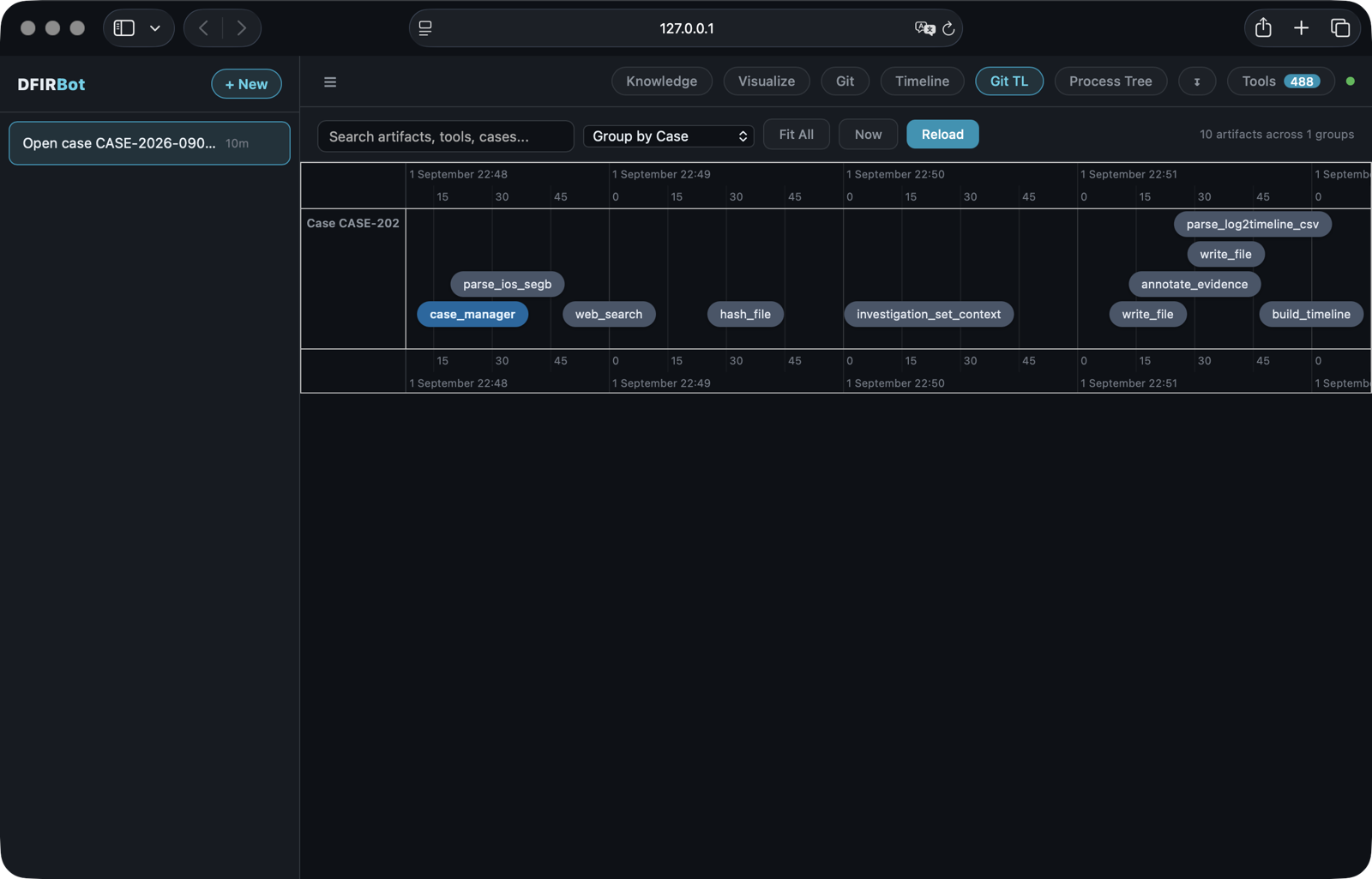Image resolution: width=1372 pixels, height=879 pixels.
Task: Select the case_manager timeline item
Action: [472, 315]
